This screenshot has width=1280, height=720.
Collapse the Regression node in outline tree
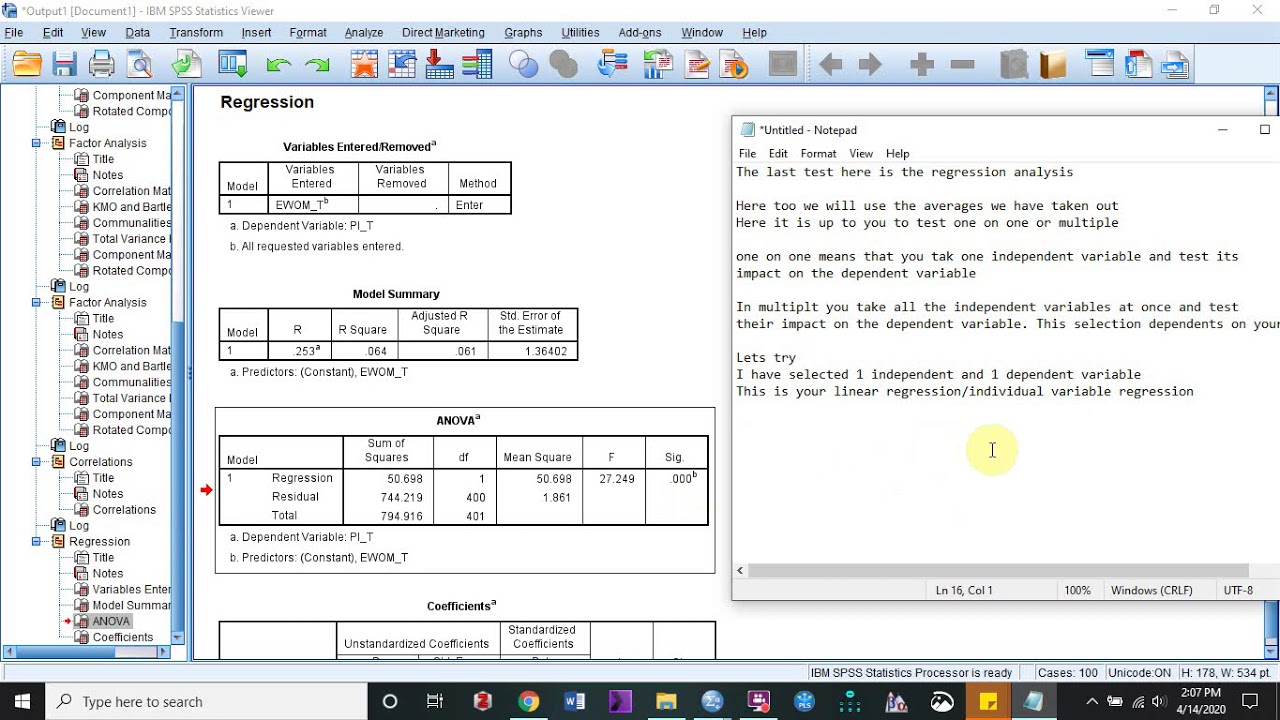tap(36, 542)
